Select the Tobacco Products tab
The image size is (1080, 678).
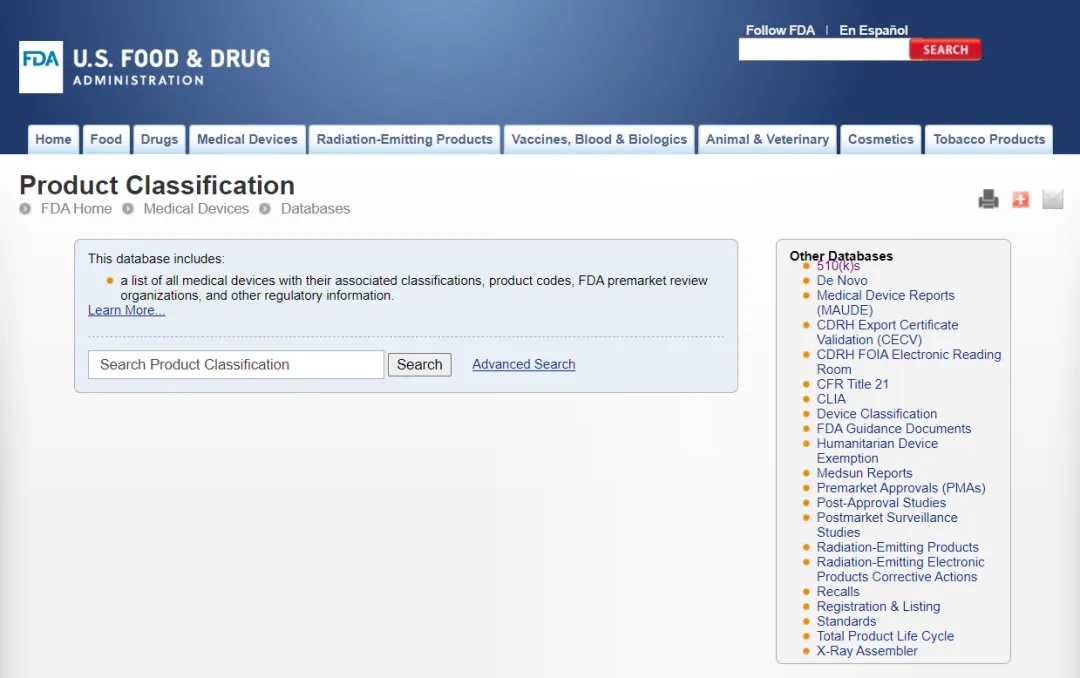(988, 139)
